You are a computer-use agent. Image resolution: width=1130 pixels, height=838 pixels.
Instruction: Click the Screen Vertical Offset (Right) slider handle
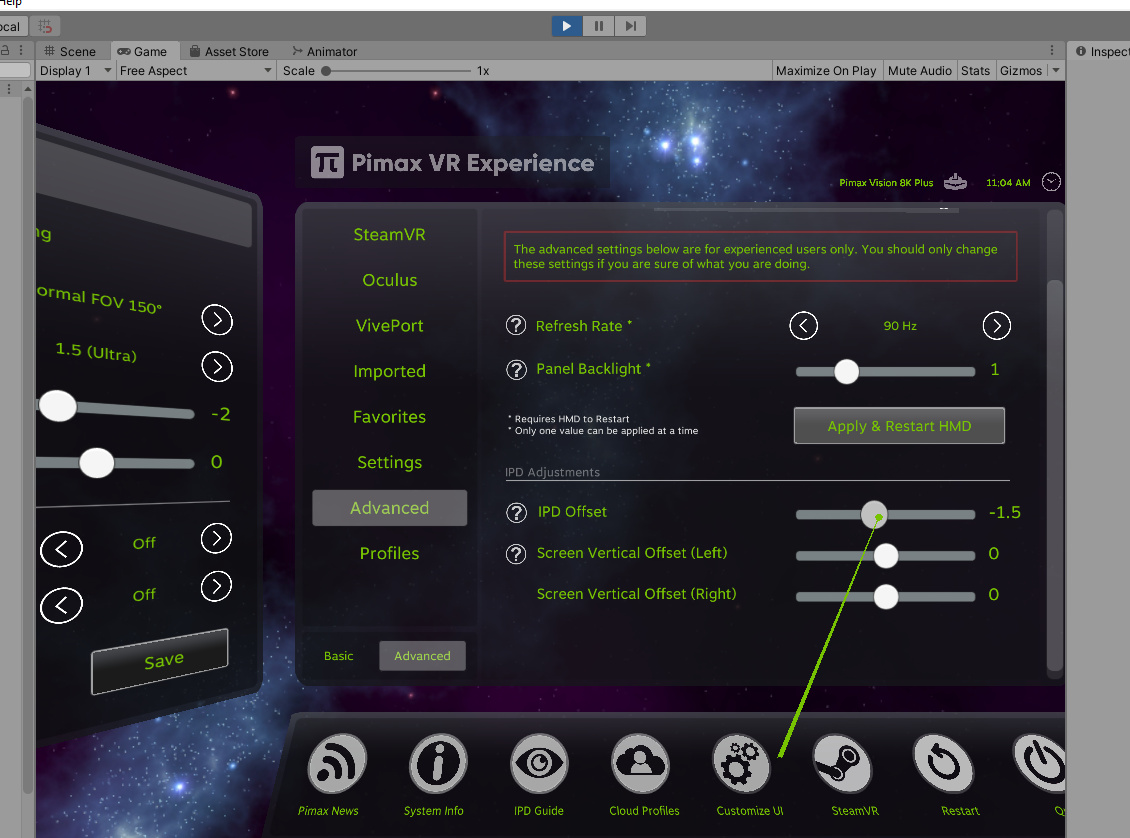coord(886,597)
